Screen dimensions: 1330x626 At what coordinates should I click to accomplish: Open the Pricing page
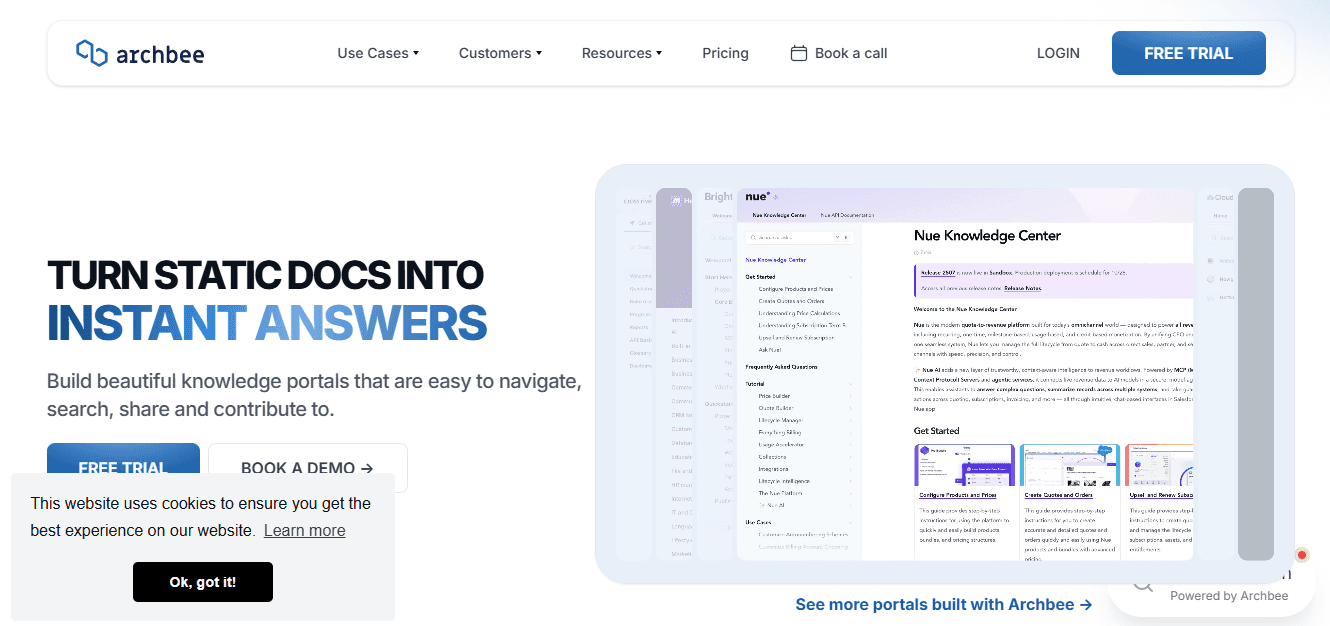coord(725,53)
